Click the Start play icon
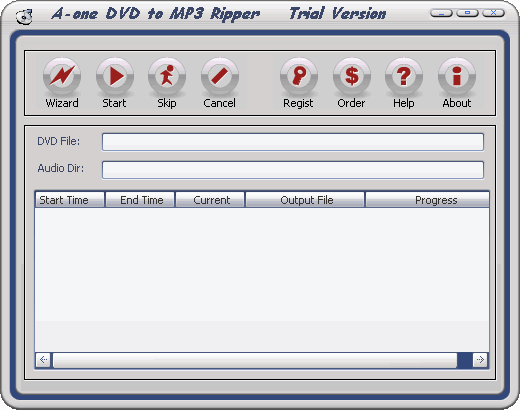 click(x=115, y=77)
